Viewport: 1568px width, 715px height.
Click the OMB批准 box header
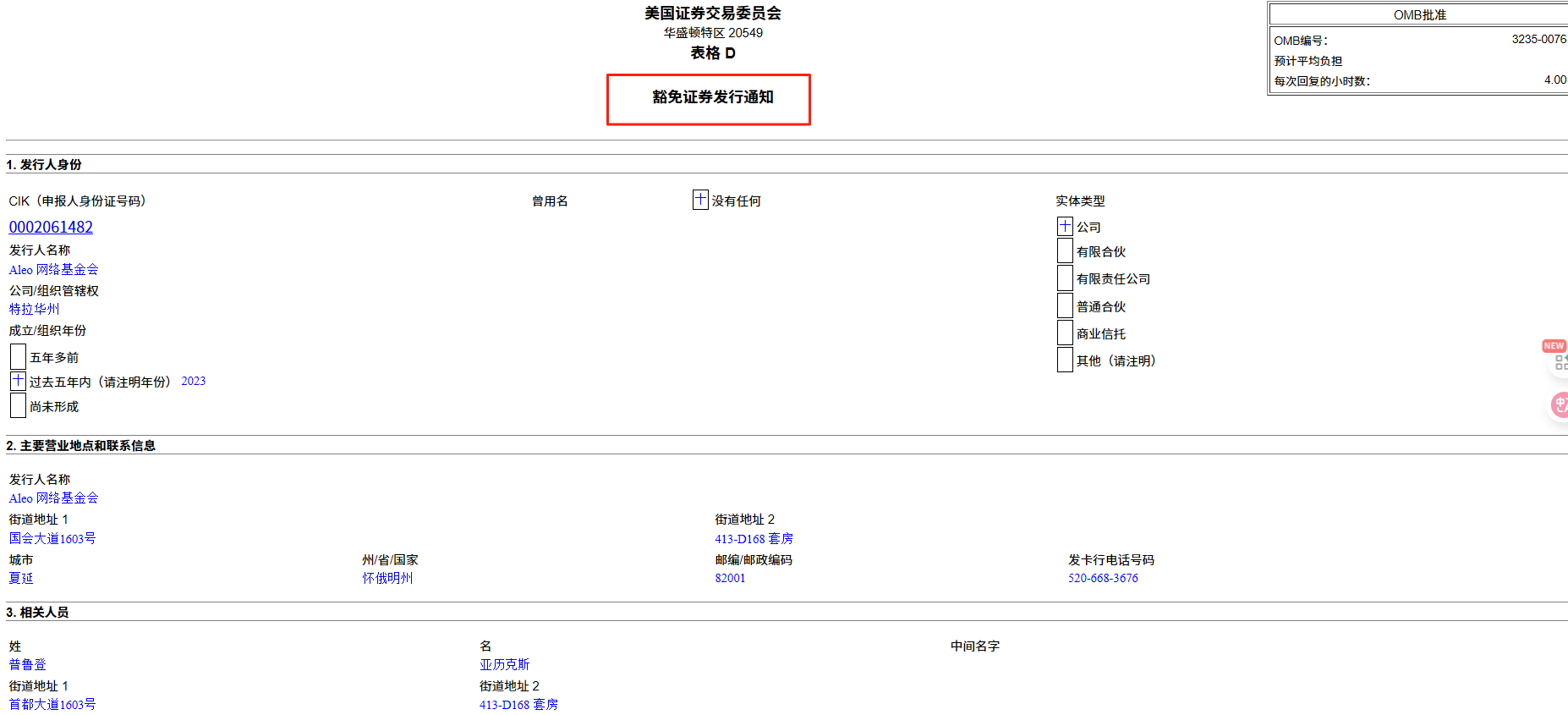(1419, 14)
